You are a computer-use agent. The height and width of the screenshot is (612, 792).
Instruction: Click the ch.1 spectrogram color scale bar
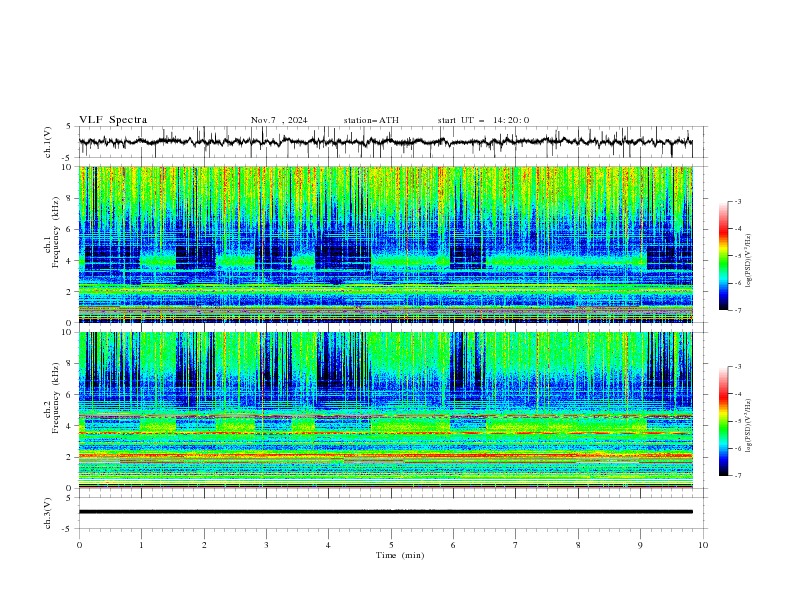click(x=723, y=256)
